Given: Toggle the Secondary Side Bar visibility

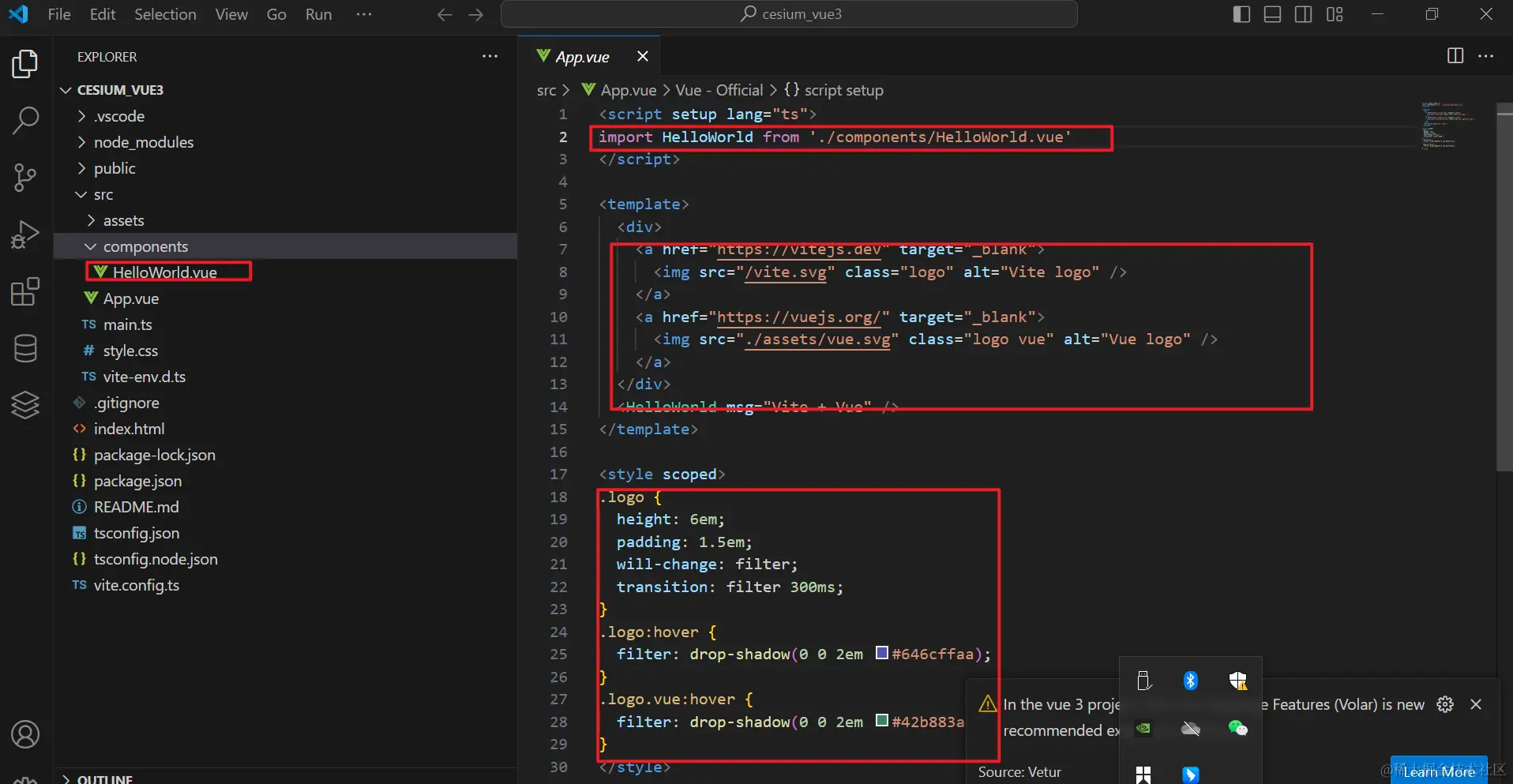Looking at the screenshot, I should pos(1304,14).
